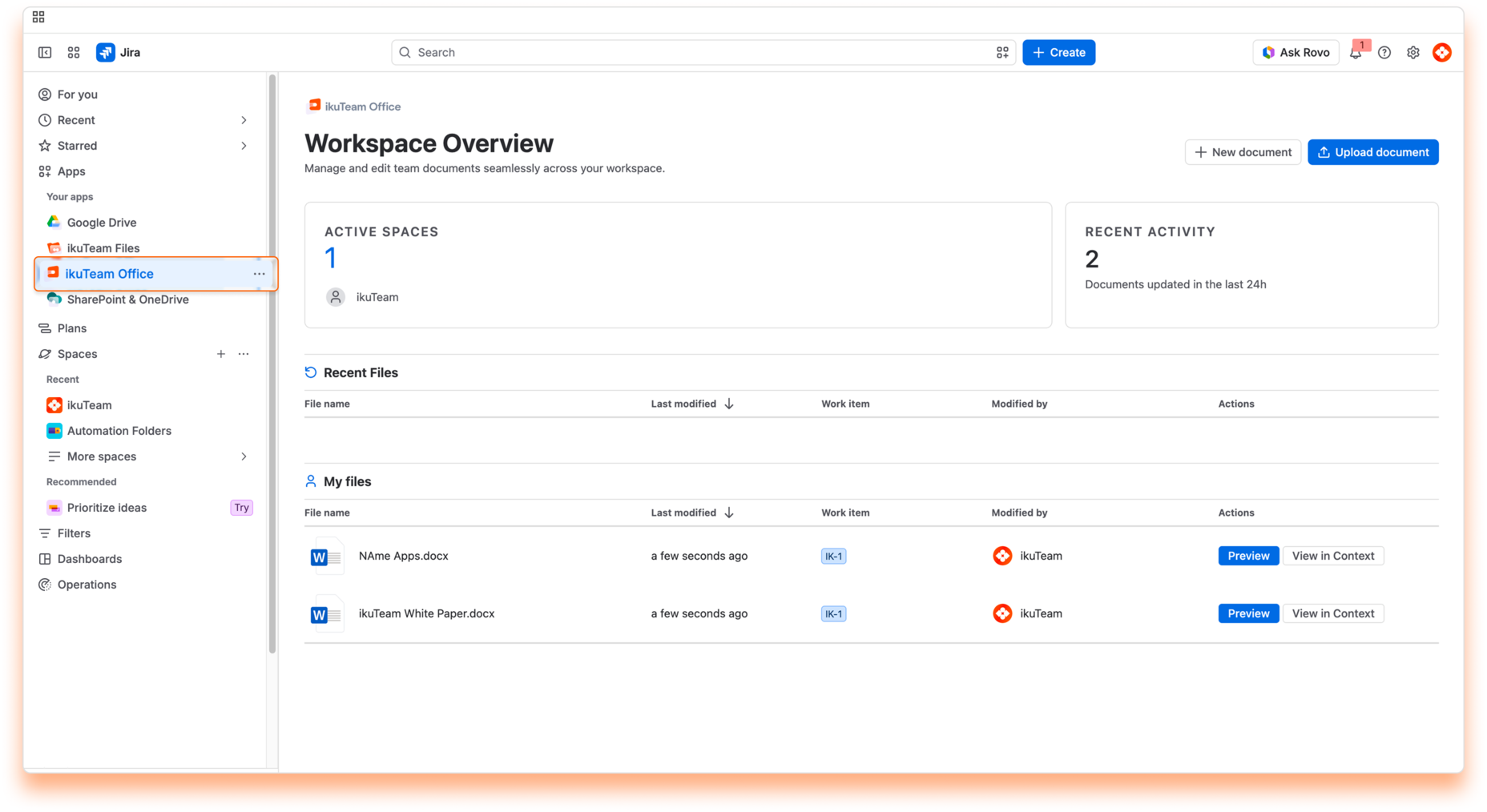Image resolution: width=1487 pixels, height=812 pixels.
Task: Open Ask Rovo
Action: (1296, 52)
